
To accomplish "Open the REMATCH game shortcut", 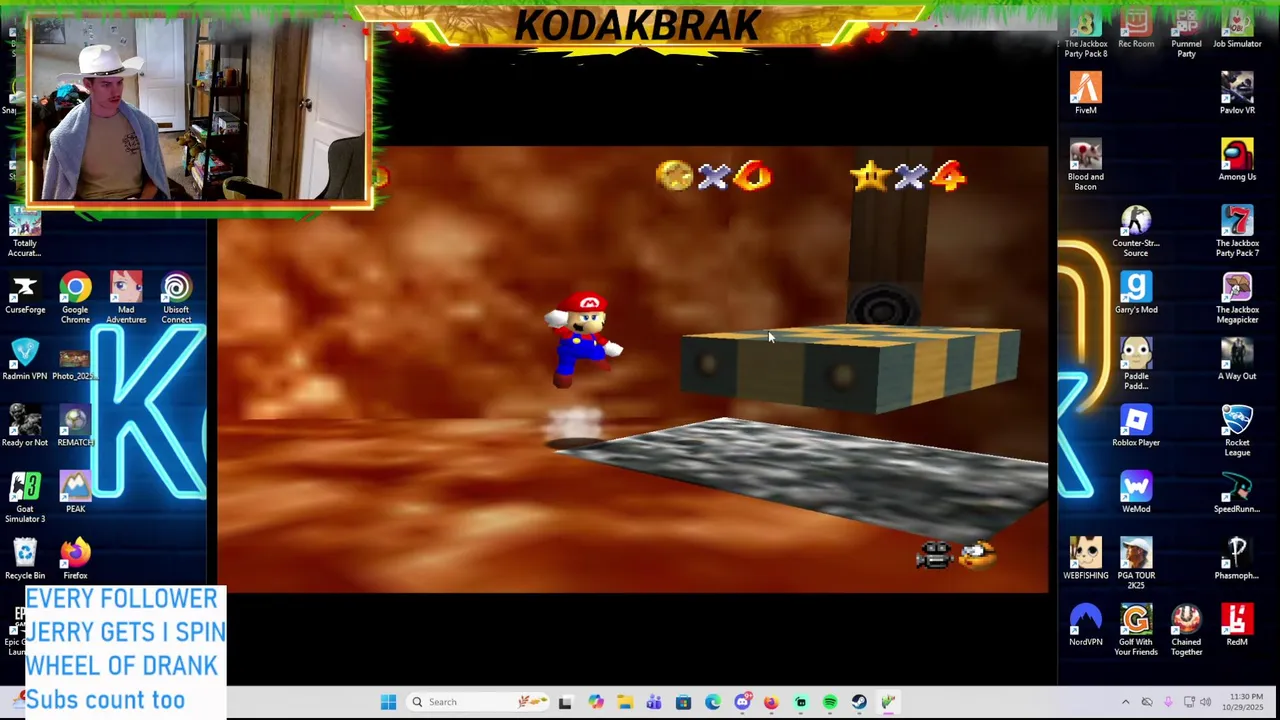I will coord(75,426).
